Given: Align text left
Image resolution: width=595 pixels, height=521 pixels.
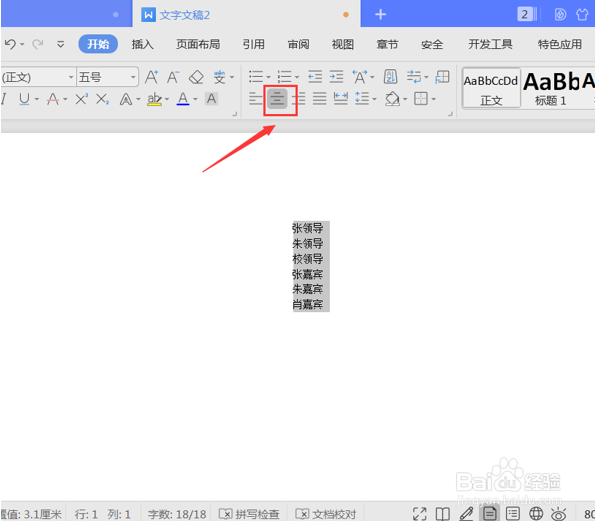Looking at the screenshot, I should point(256,99).
